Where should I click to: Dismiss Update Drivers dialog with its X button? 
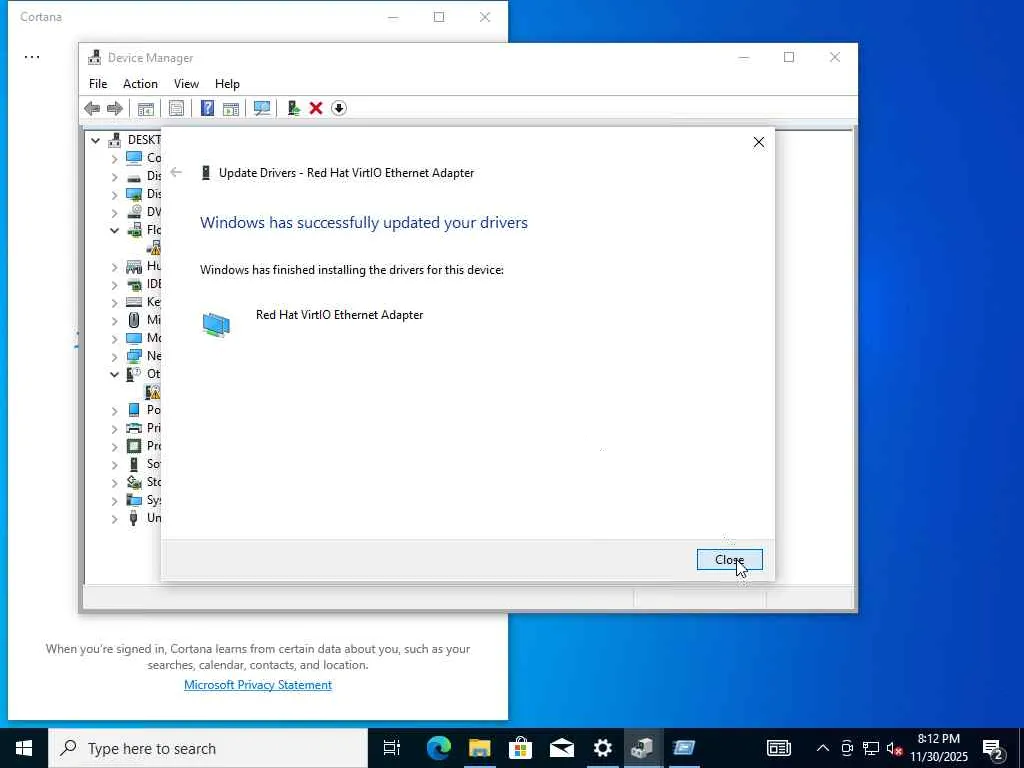point(759,142)
